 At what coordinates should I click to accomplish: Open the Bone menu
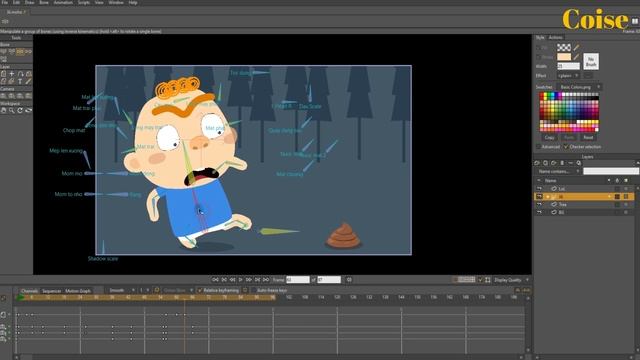[x=44, y=2]
